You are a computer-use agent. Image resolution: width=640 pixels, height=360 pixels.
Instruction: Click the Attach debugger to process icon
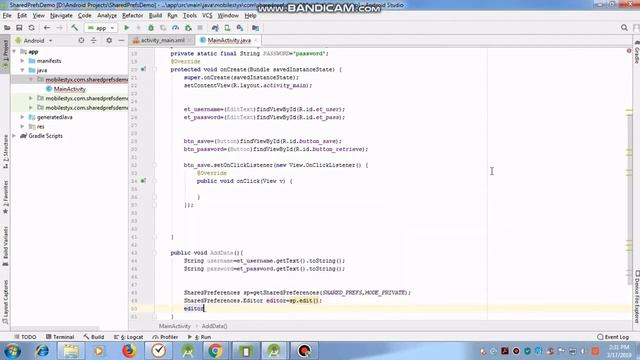click(188, 28)
